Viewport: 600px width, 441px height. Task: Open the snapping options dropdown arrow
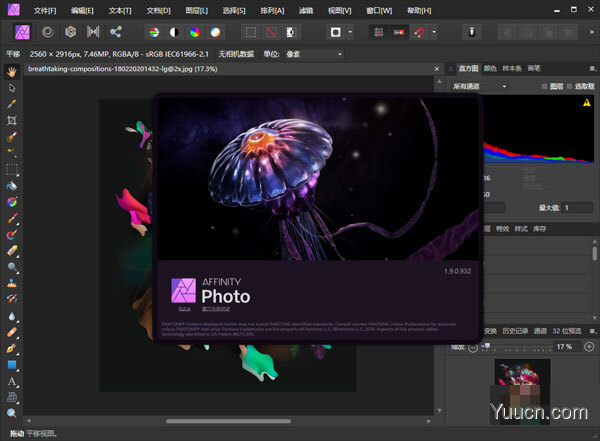click(x=434, y=33)
